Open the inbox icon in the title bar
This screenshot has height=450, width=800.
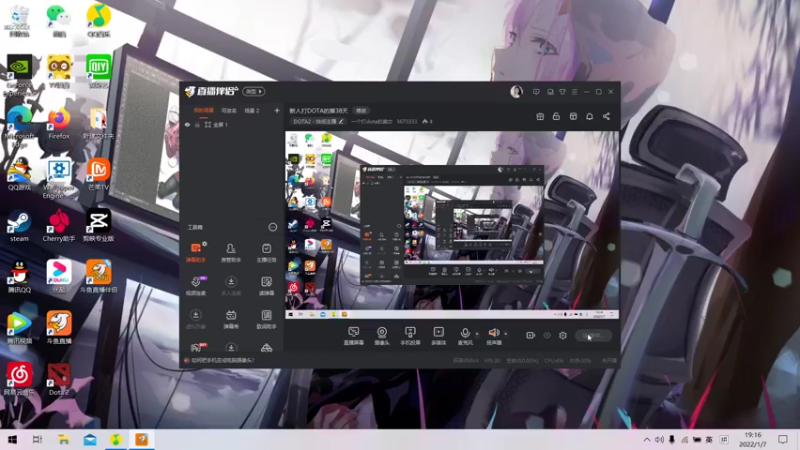pyautogui.click(x=550, y=92)
